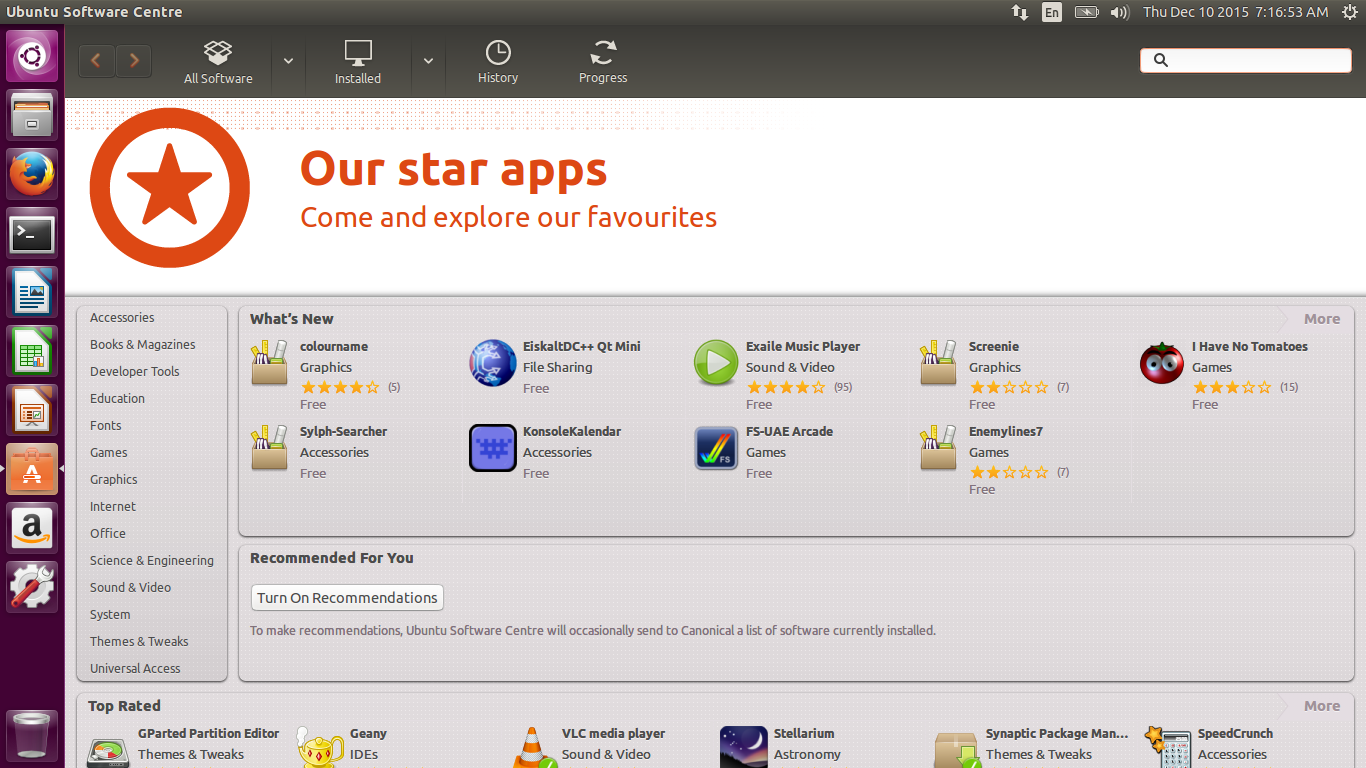Open the History view

pyautogui.click(x=498, y=62)
